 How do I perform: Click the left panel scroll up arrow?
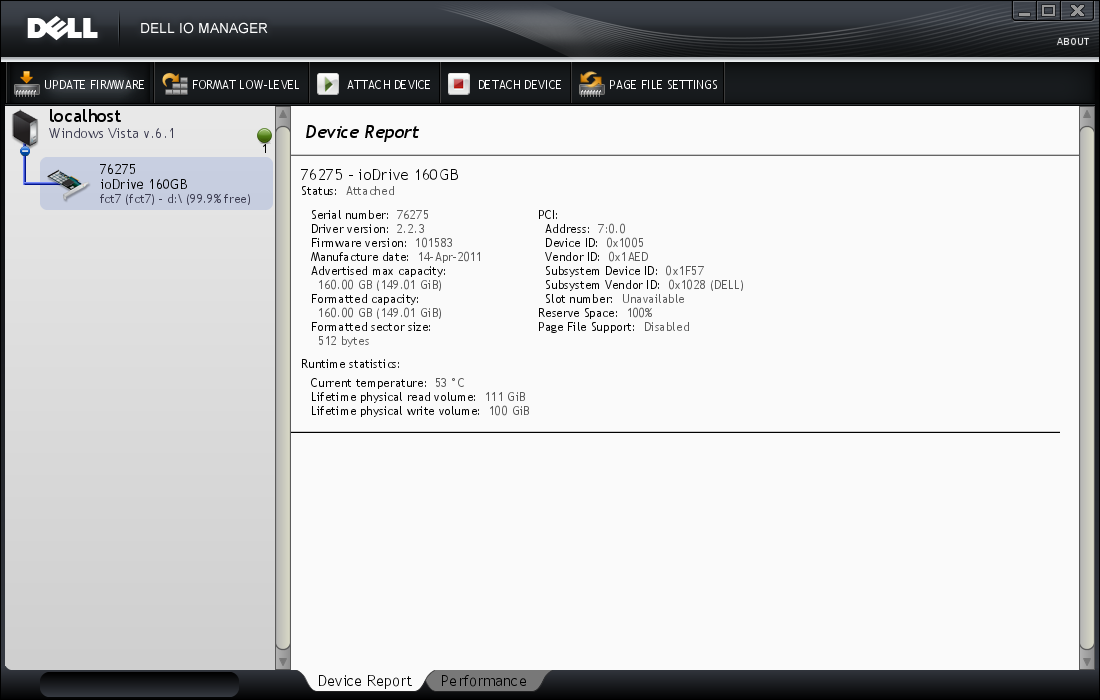pos(283,114)
